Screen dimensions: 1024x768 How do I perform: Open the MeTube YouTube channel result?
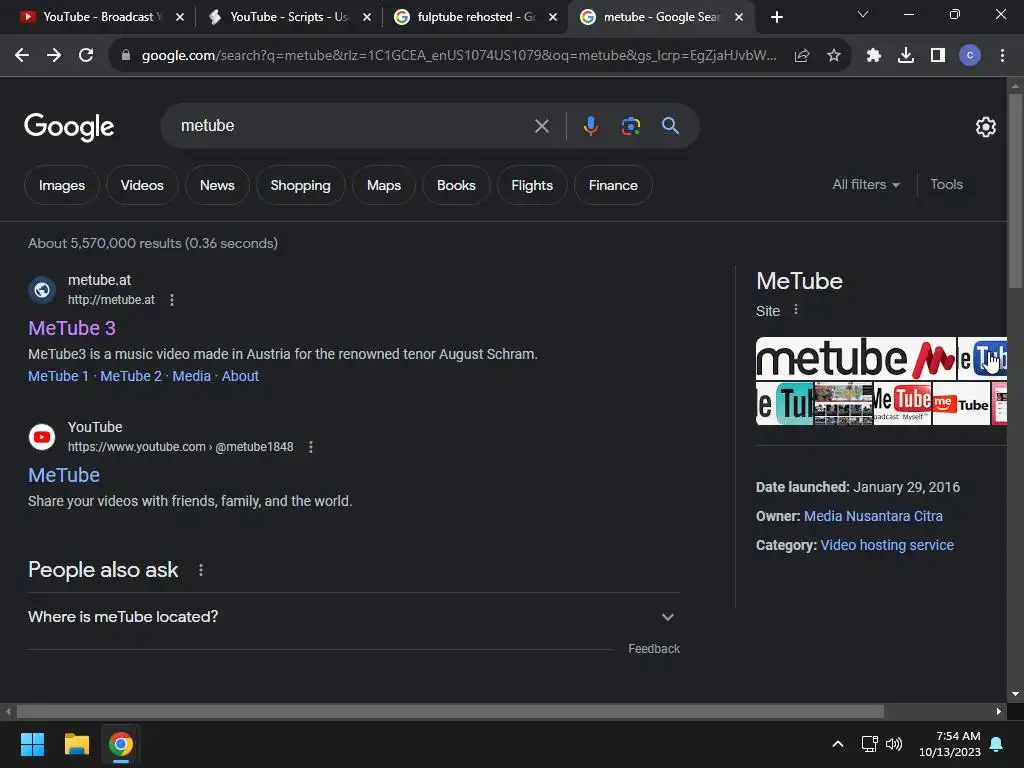pos(64,475)
